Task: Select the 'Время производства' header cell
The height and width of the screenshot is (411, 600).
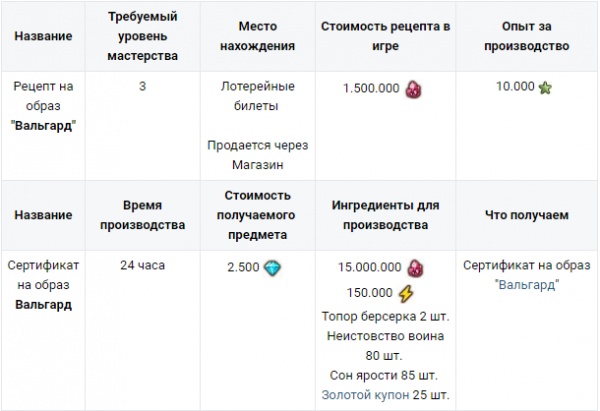Action: [143, 215]
